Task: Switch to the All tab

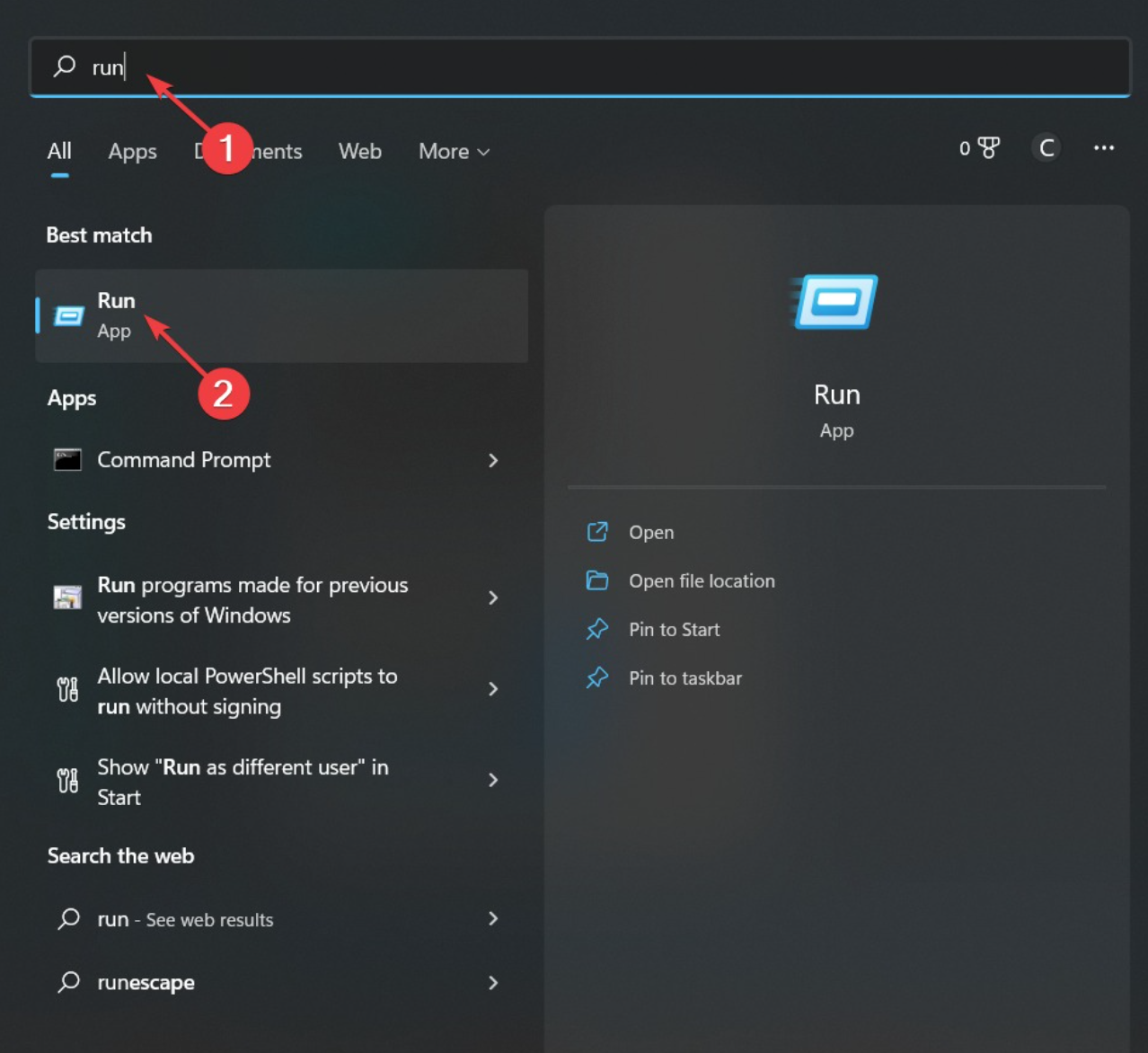Action: point(59,151)
